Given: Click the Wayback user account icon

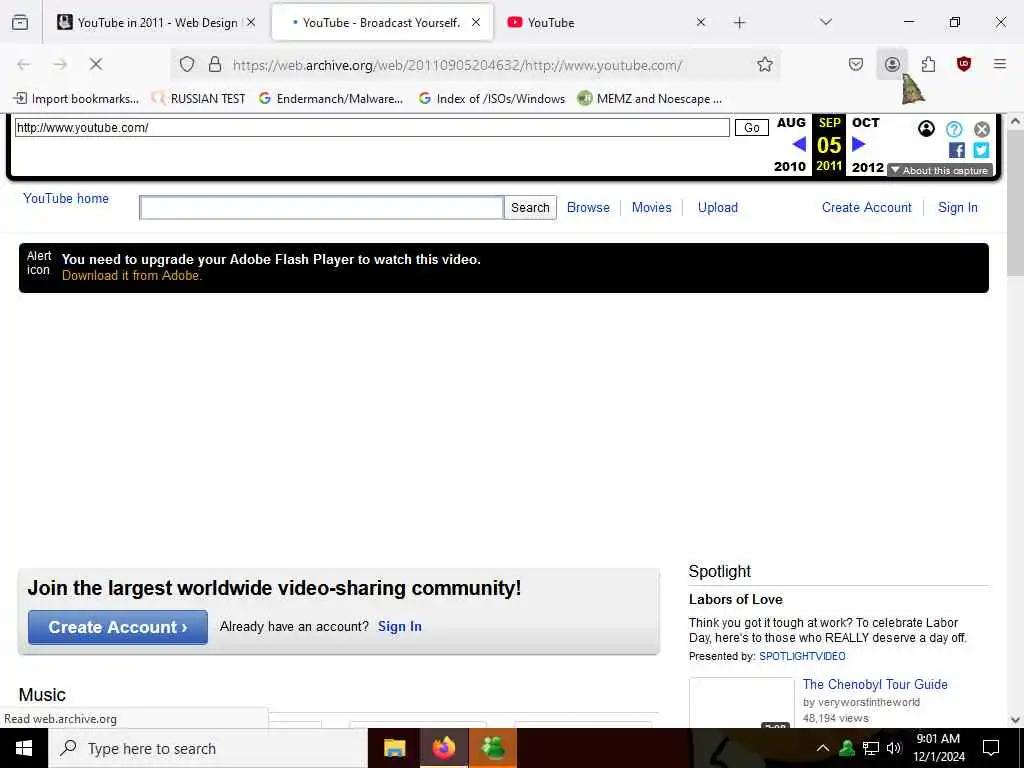Looking at the screenshot, I should (x=926, y=129).
